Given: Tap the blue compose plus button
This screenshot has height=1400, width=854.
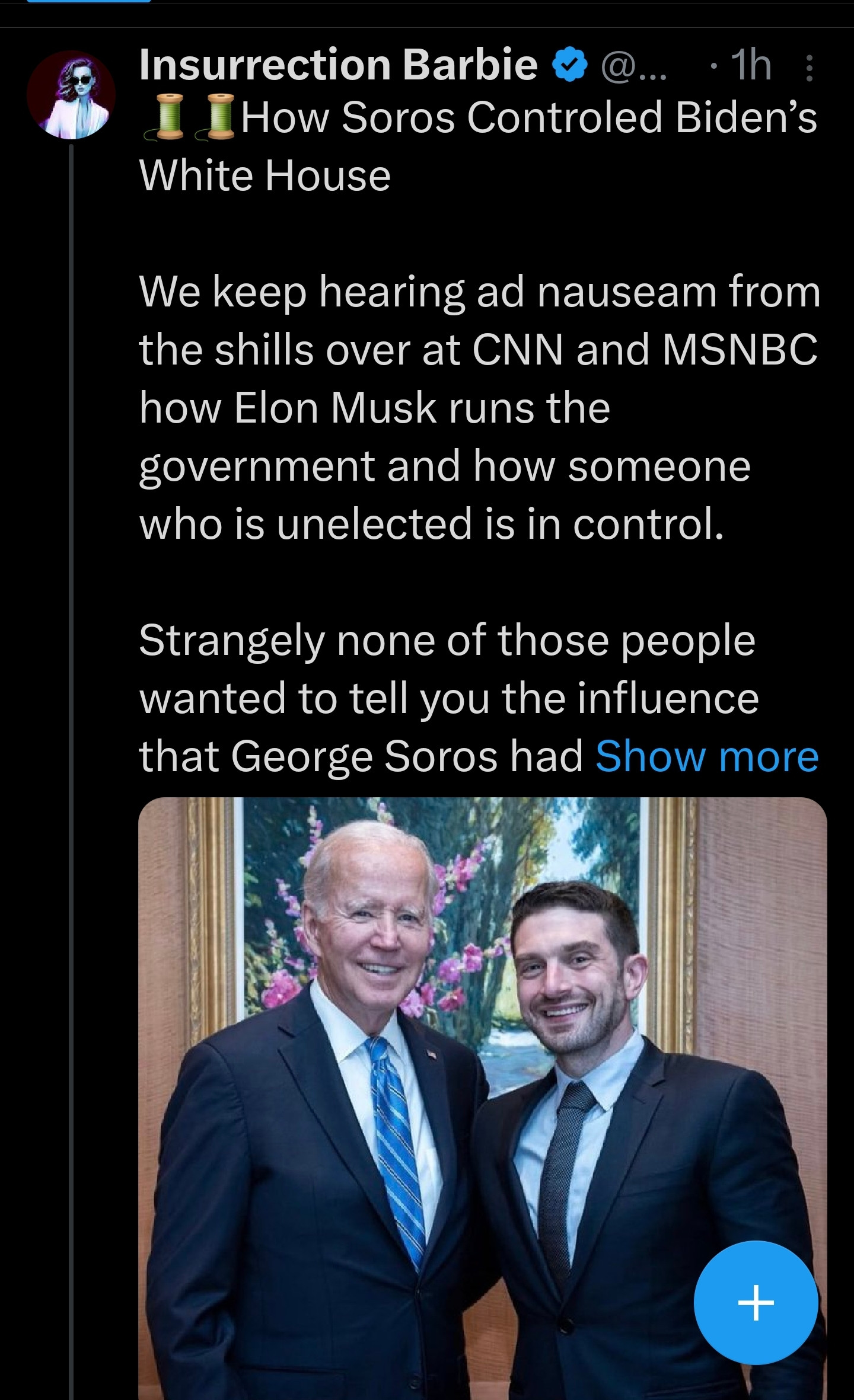Looking at the screenshot, I should (x=756, y=1302).
